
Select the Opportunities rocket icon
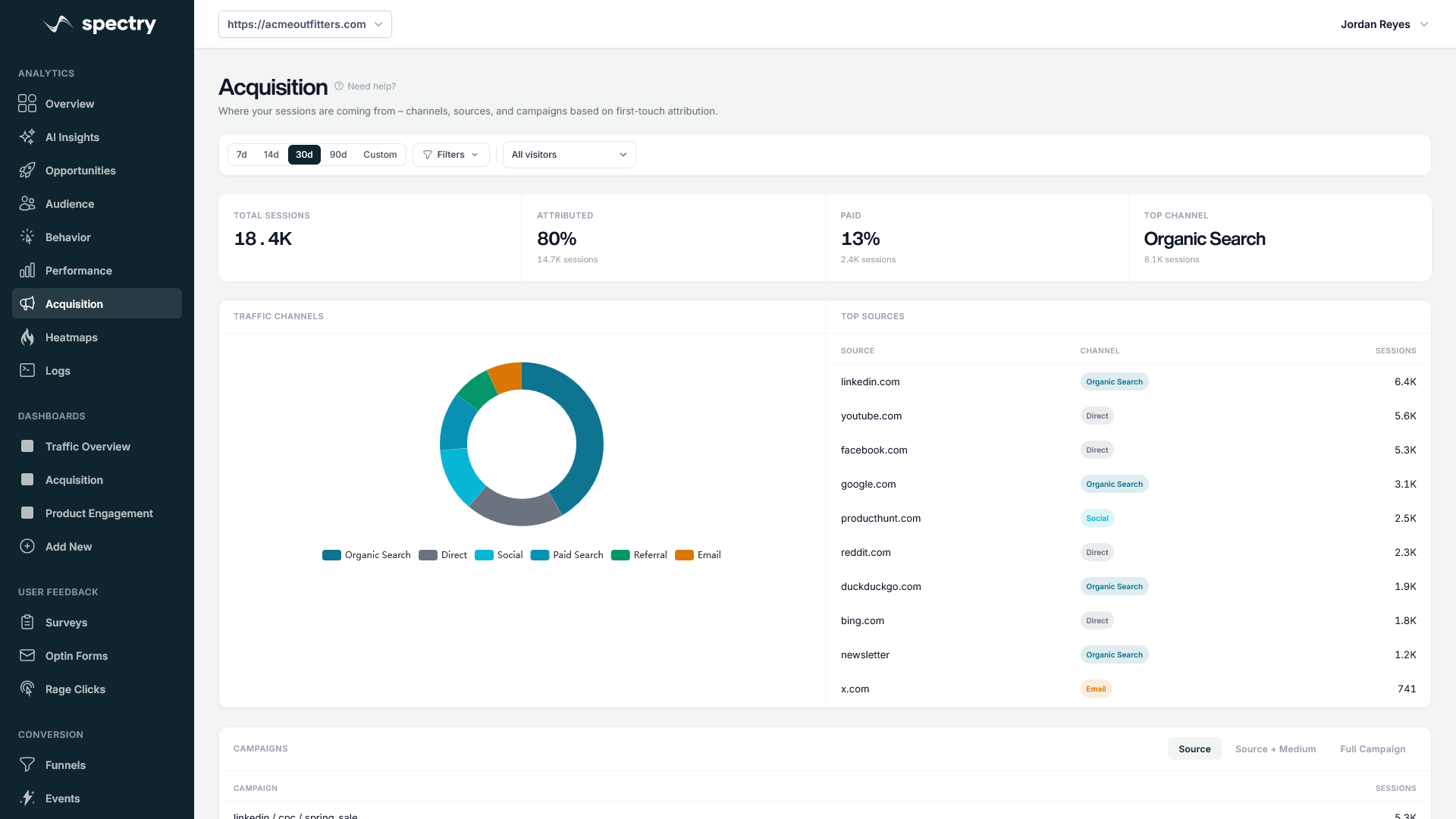27,171
